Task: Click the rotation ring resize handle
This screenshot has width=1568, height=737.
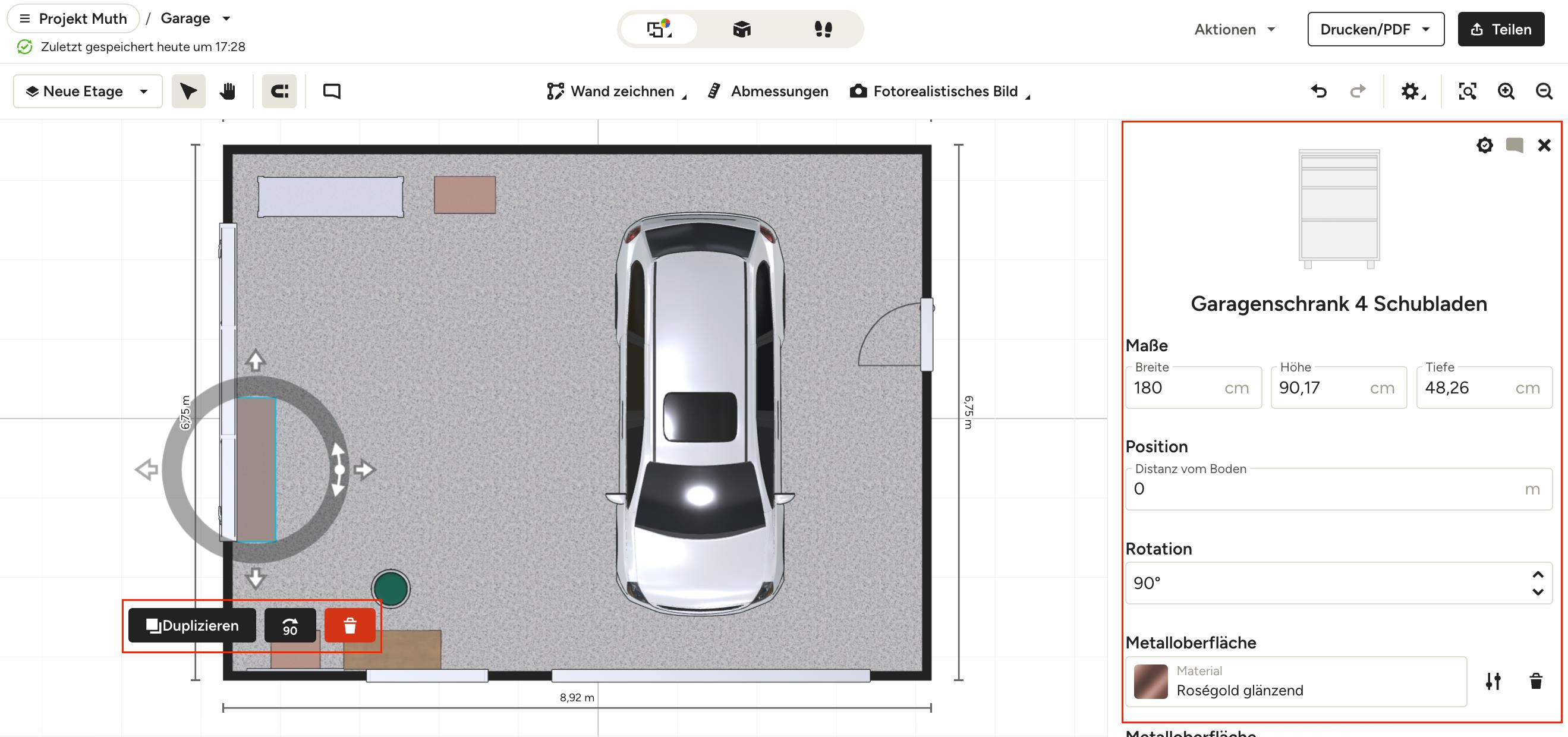Action: coord(338,470)
